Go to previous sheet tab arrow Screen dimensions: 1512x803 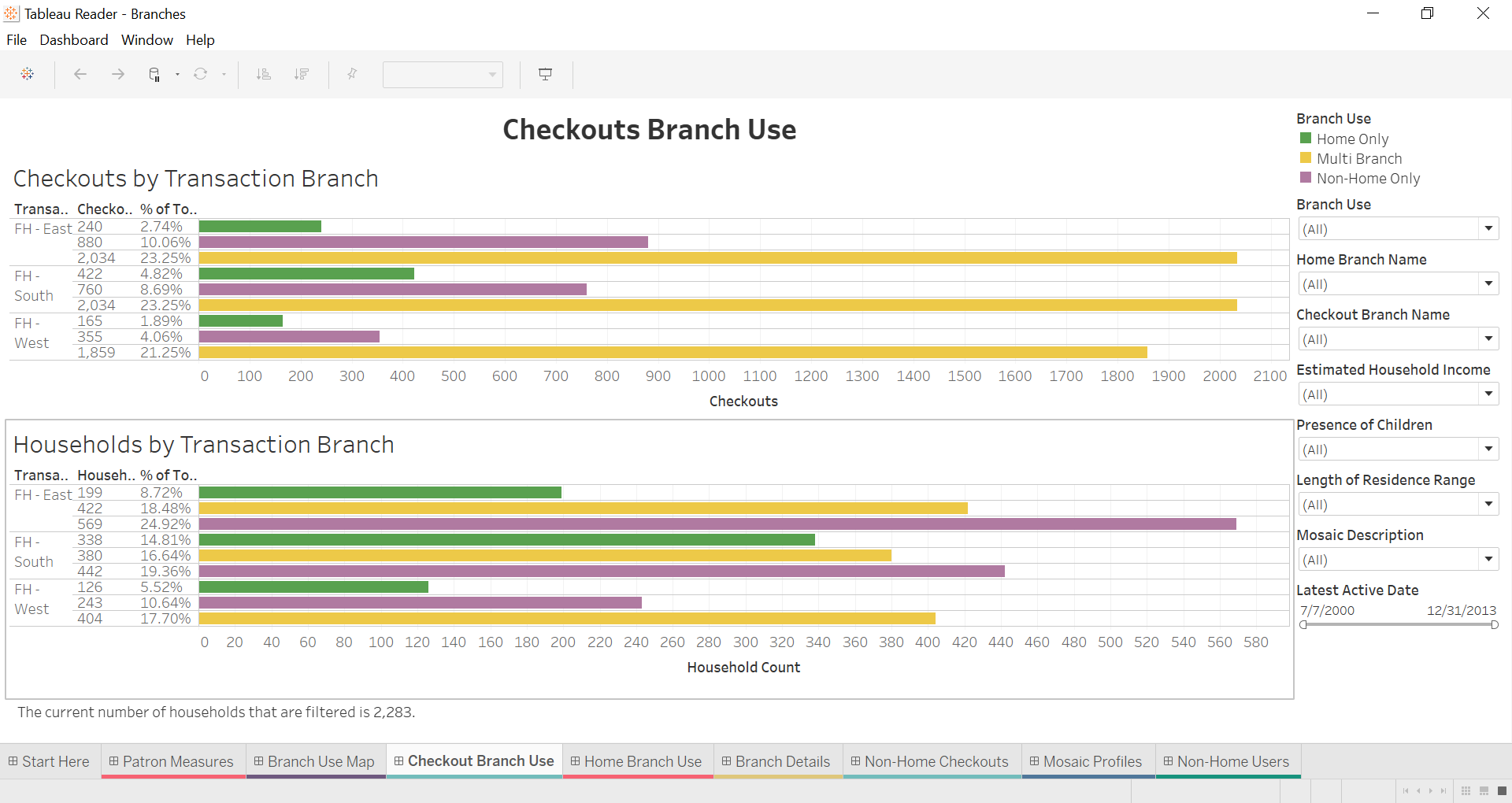pyautogui.click(x=1418, y=791)
